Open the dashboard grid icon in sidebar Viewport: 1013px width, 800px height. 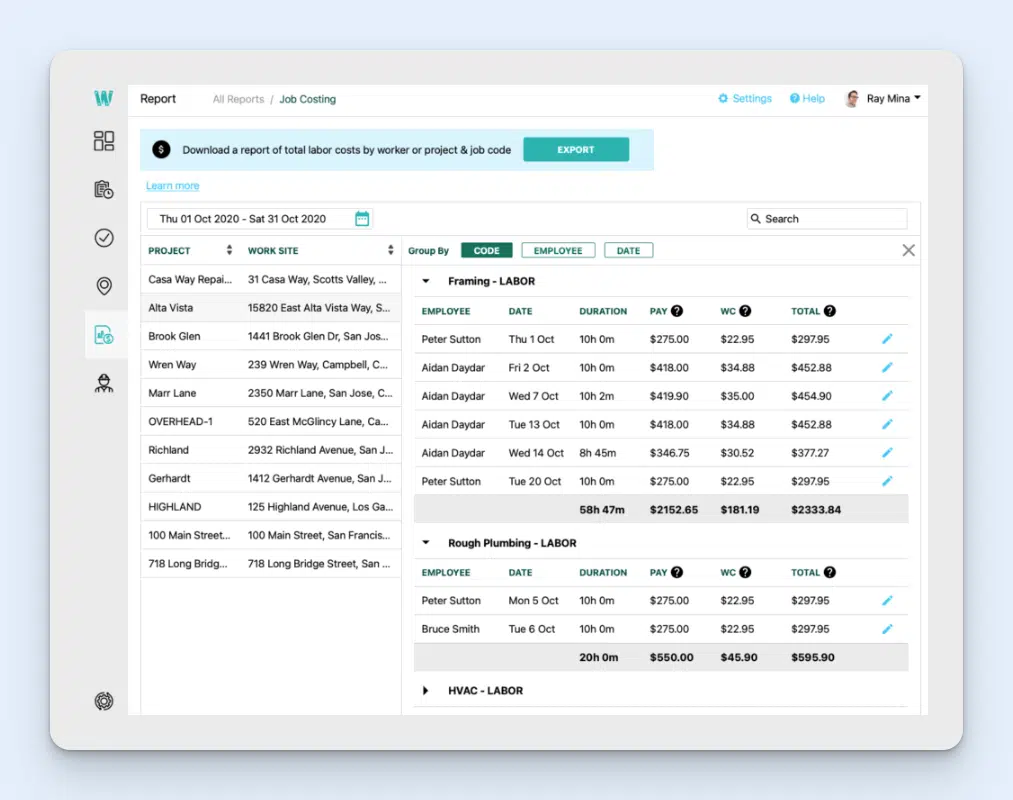(x=103, y=141)
